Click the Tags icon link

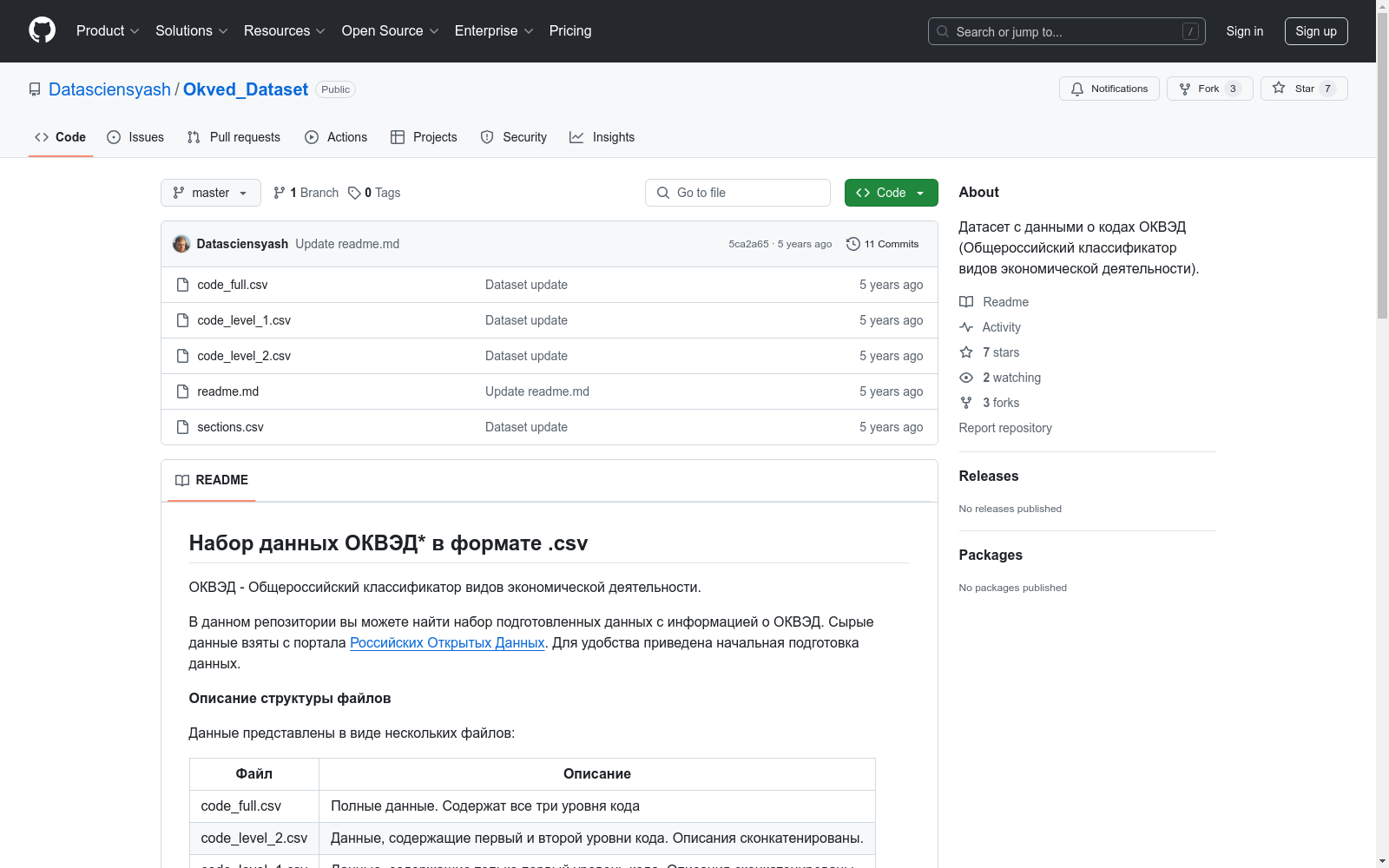354,193
